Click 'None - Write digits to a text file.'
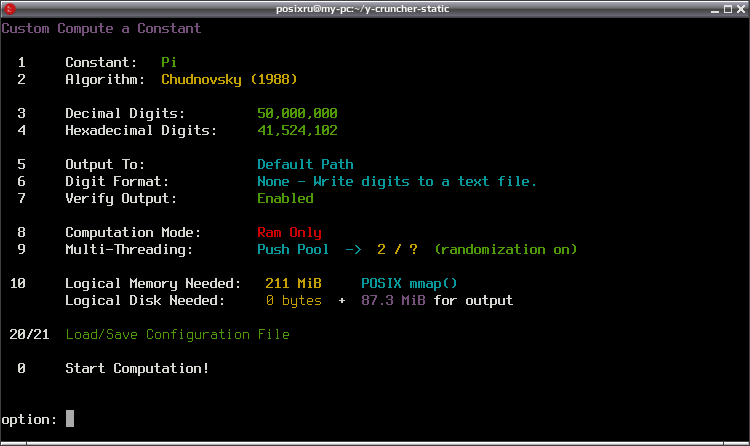 pyautogui.click(x=397, y=182)
